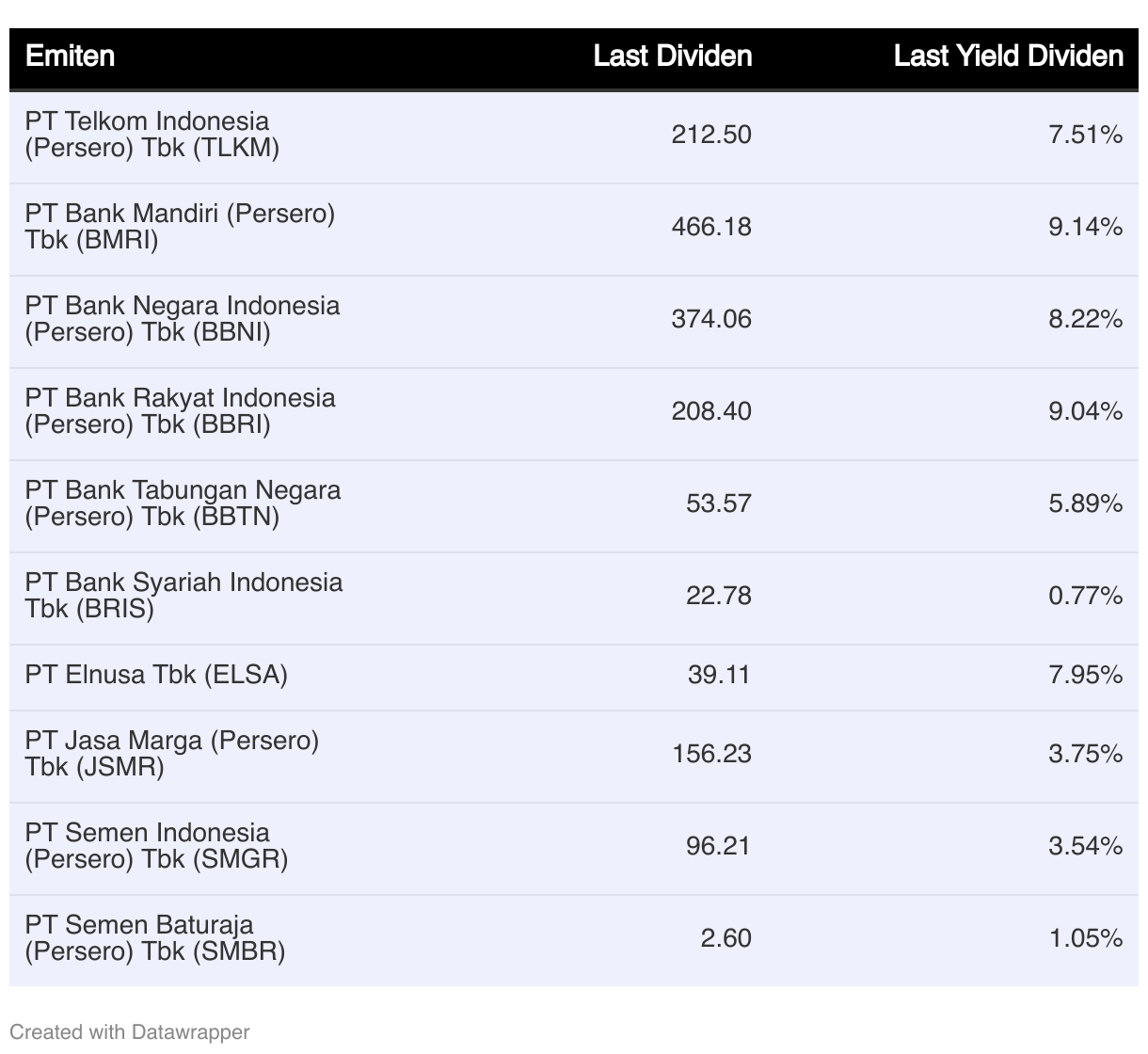Select the 7.95% yield value

coord(1085,675)
